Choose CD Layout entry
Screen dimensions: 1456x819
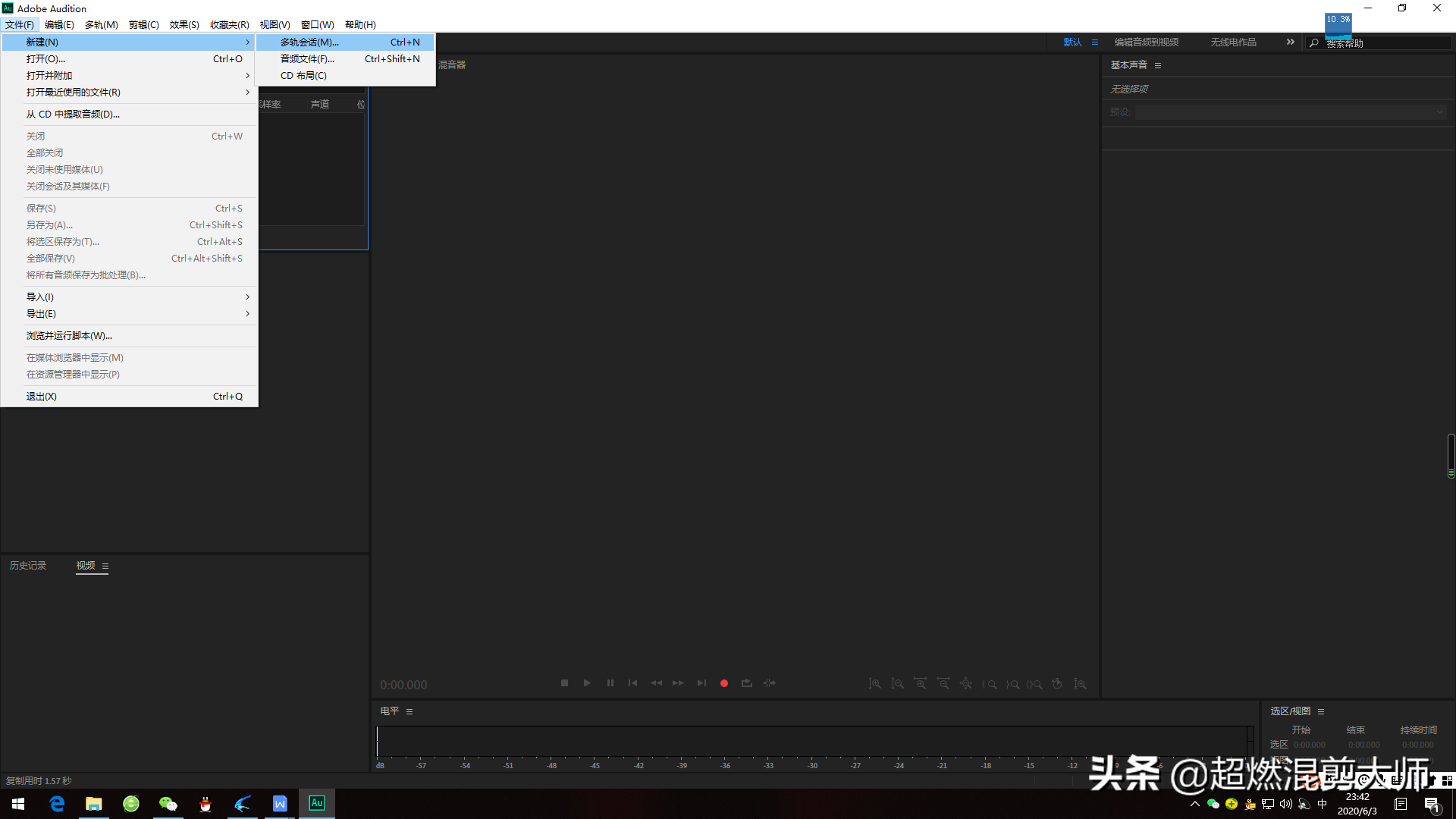(346, 76)
